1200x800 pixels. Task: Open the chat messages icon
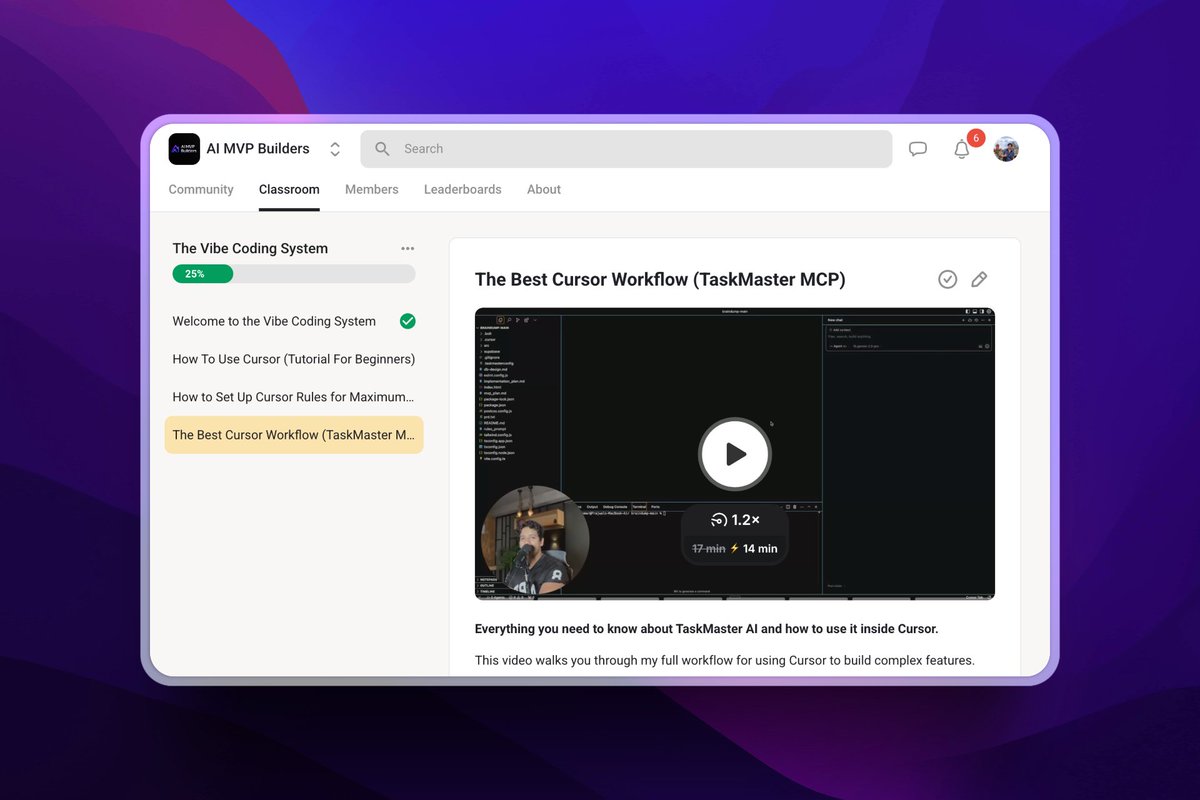[917, 149]
